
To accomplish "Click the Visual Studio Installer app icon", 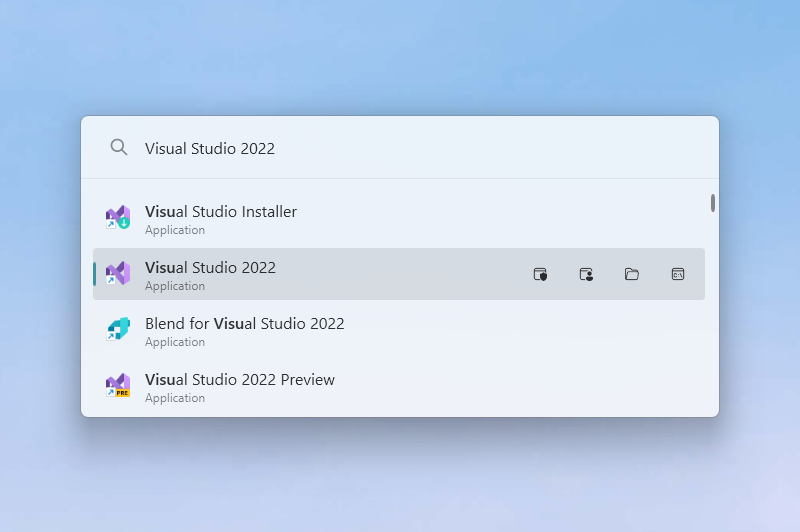I will point(118,218).
